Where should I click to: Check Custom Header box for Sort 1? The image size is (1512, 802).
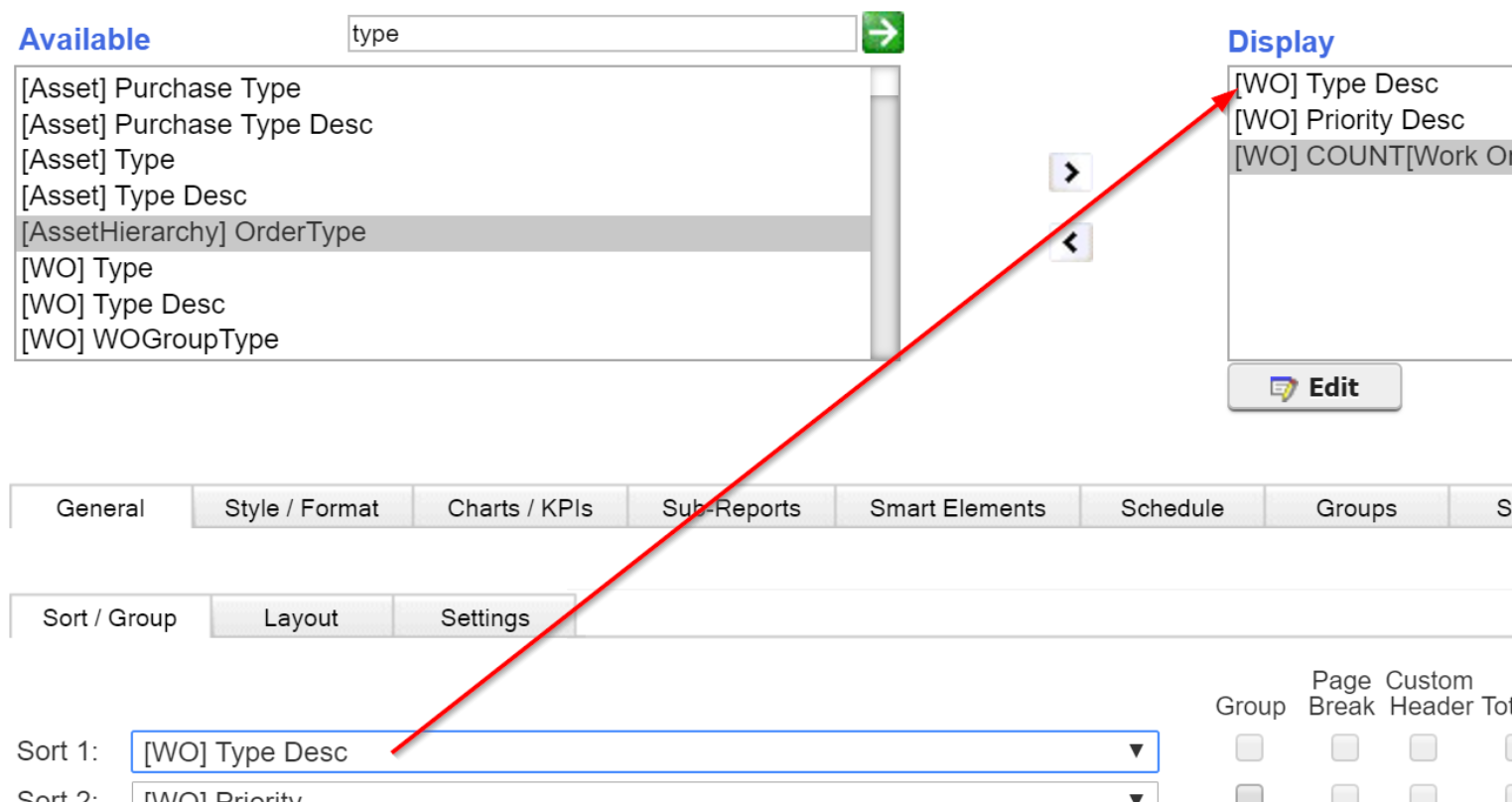(x=1423, y=747)
